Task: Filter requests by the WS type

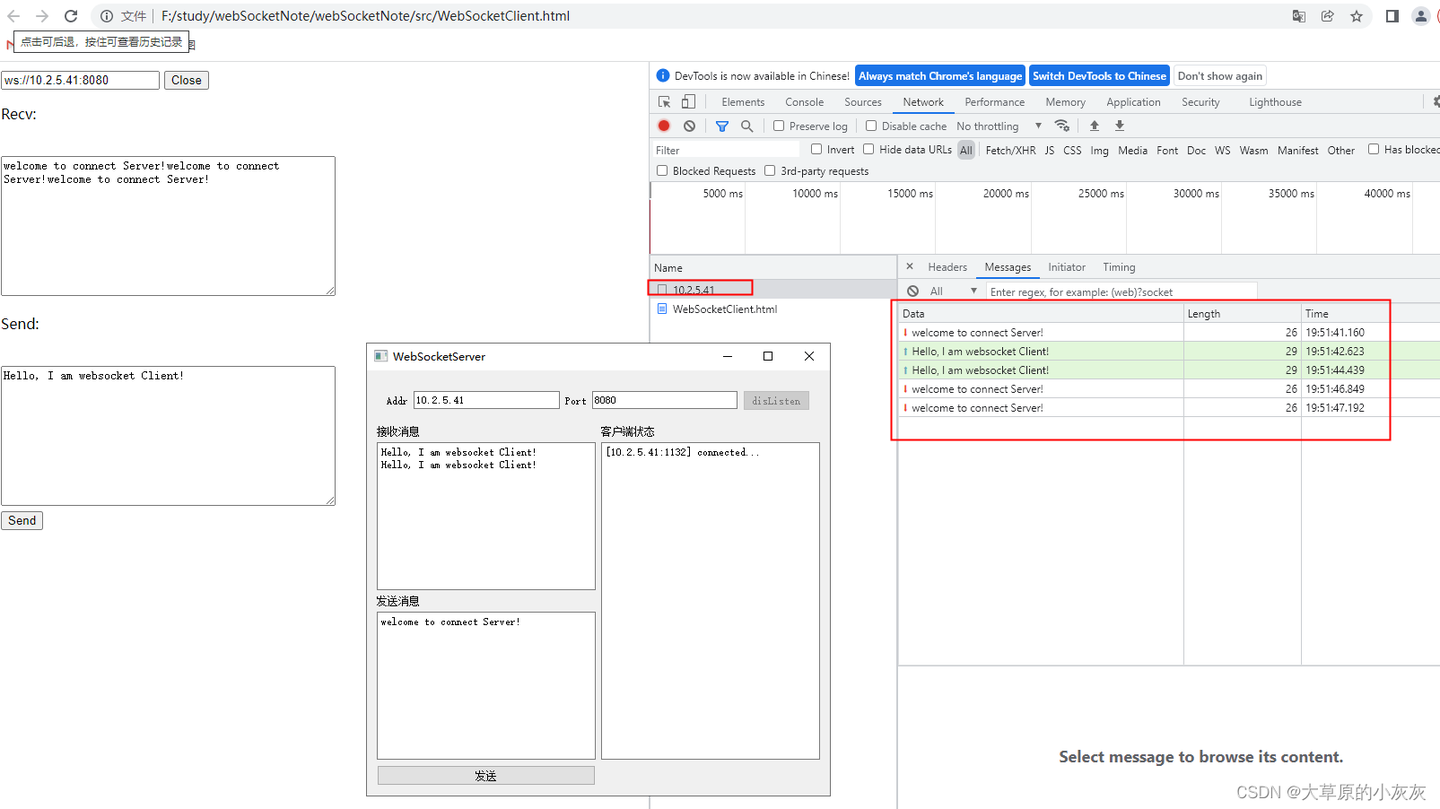Action: point(1222,150)
